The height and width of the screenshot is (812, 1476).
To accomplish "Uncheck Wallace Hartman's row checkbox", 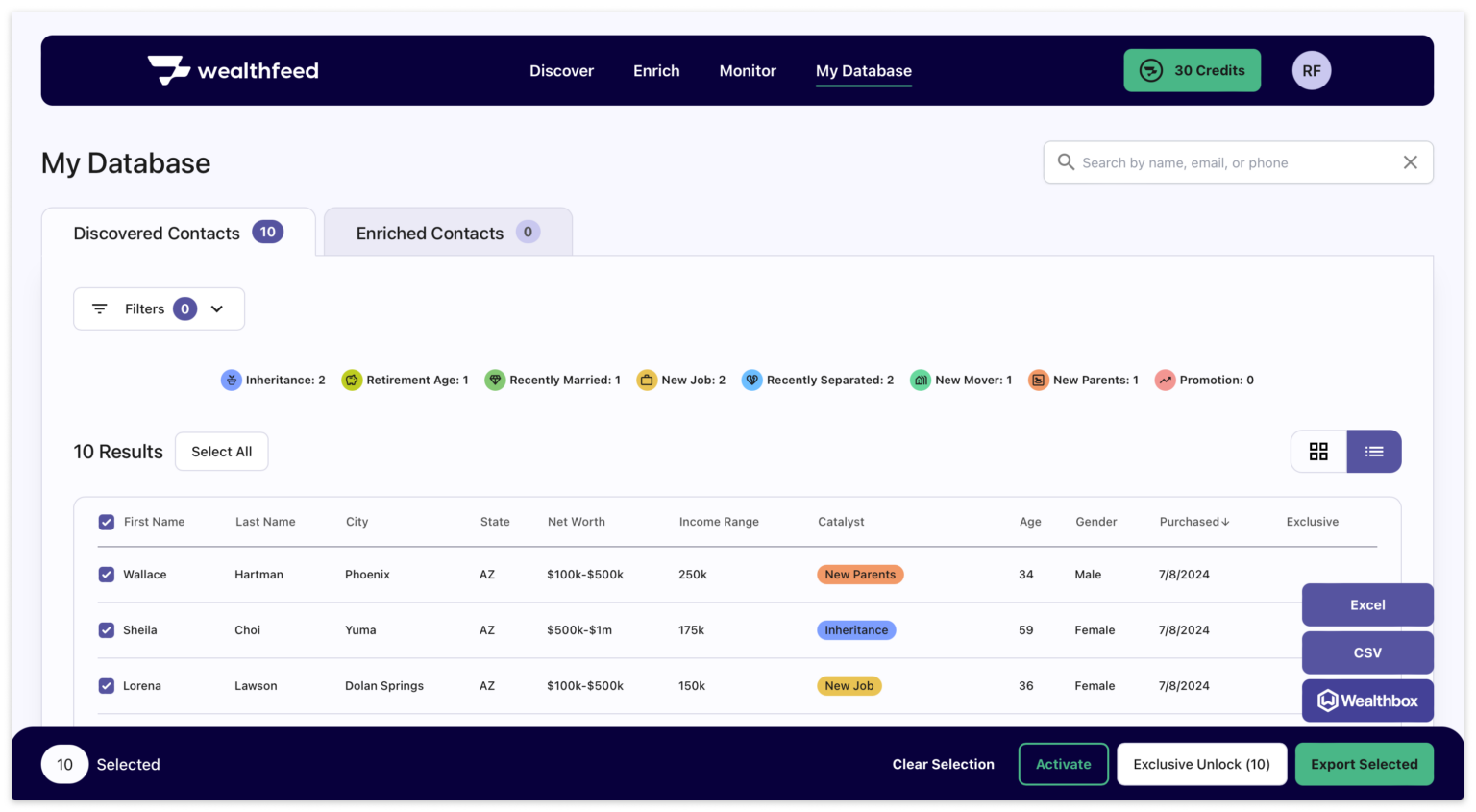I will coord(106,574).
